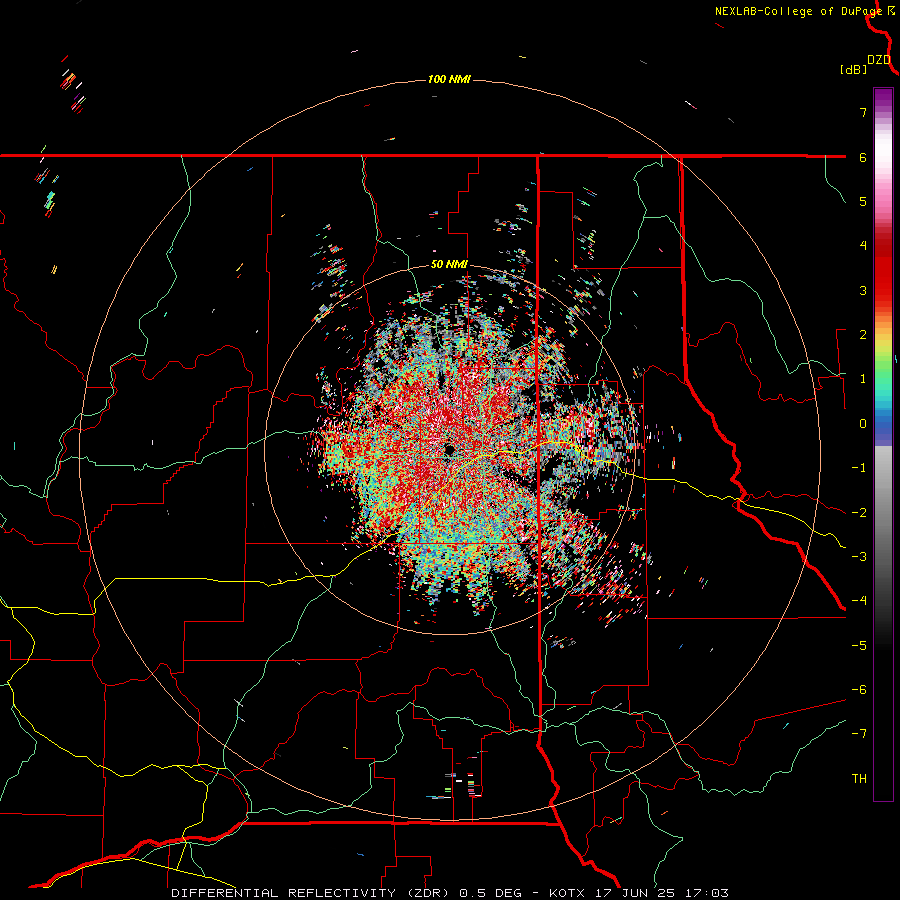The image size is (900, 900).
Task: Click the 2 value on color scale
Action: click(863, 335)
